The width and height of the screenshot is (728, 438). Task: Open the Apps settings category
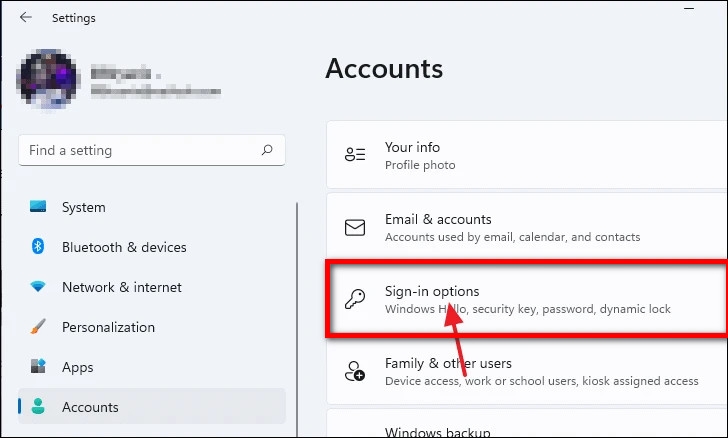pos(152,366)
